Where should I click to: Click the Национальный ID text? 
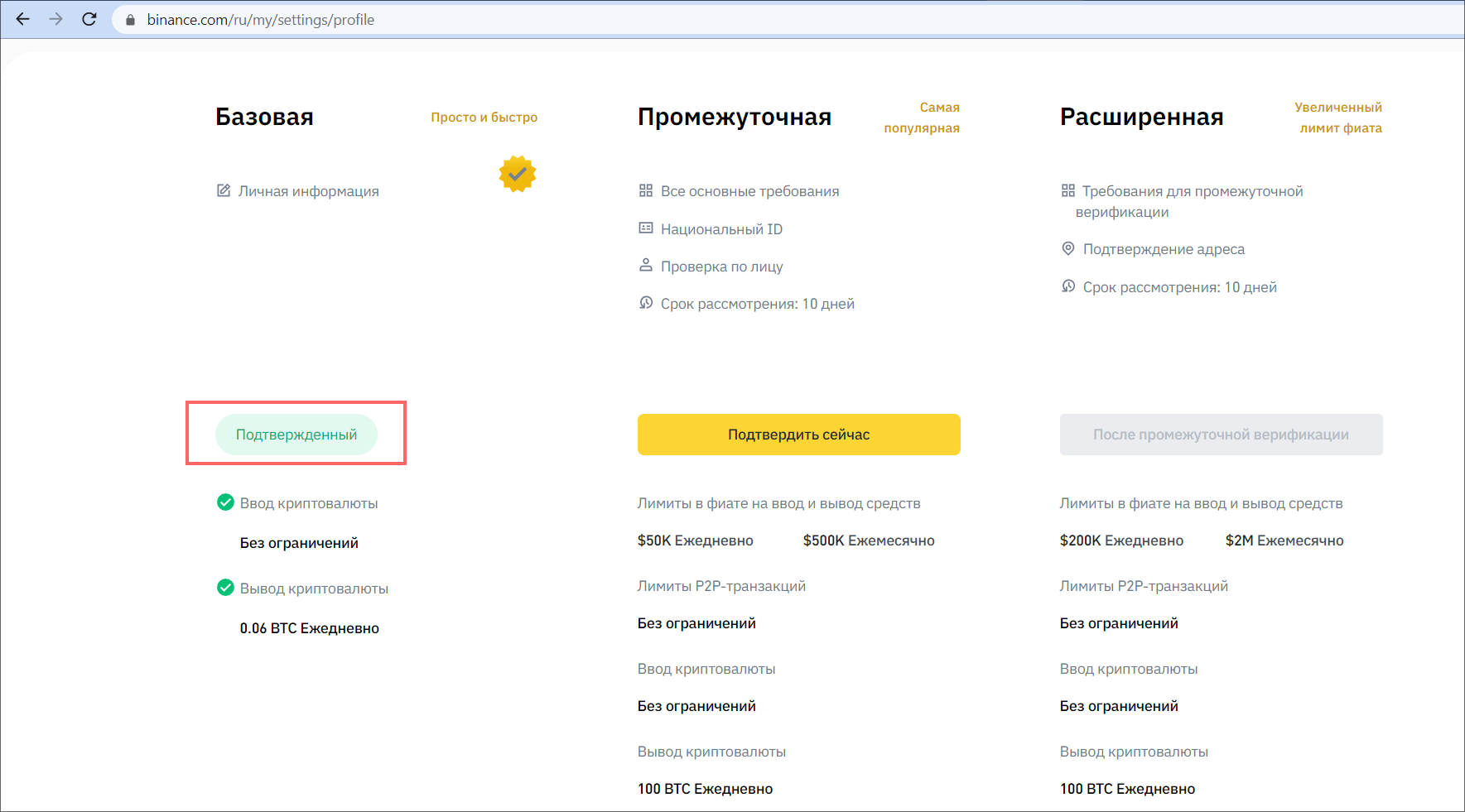click(721, 229)
